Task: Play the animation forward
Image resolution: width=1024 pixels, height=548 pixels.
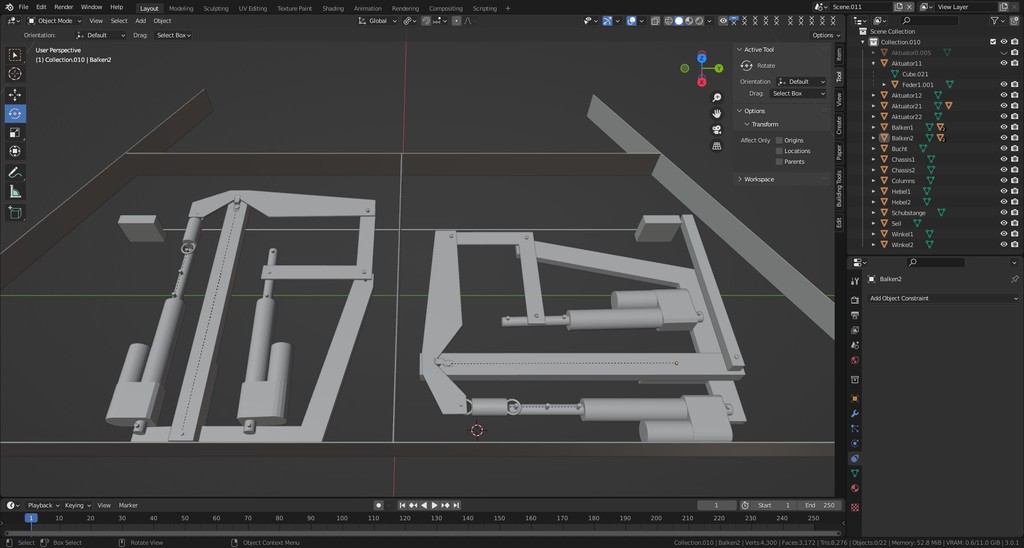Action: pyautogui.click(x=434, y=505)
